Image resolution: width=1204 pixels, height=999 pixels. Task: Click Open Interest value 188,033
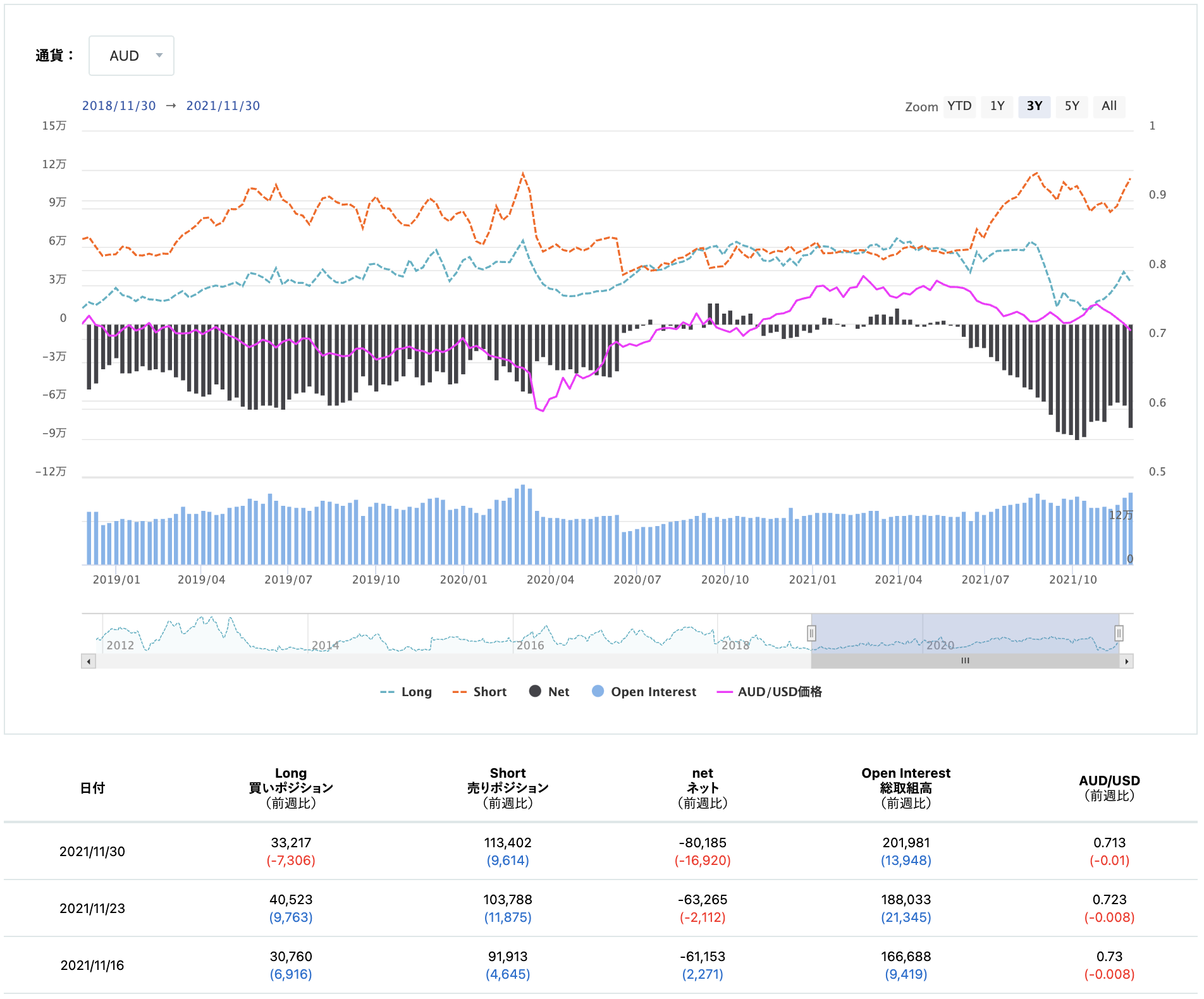point(906,900)
